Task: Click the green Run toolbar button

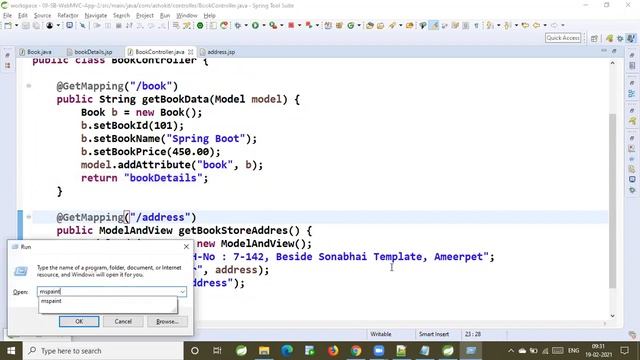Action: [255, 25]
